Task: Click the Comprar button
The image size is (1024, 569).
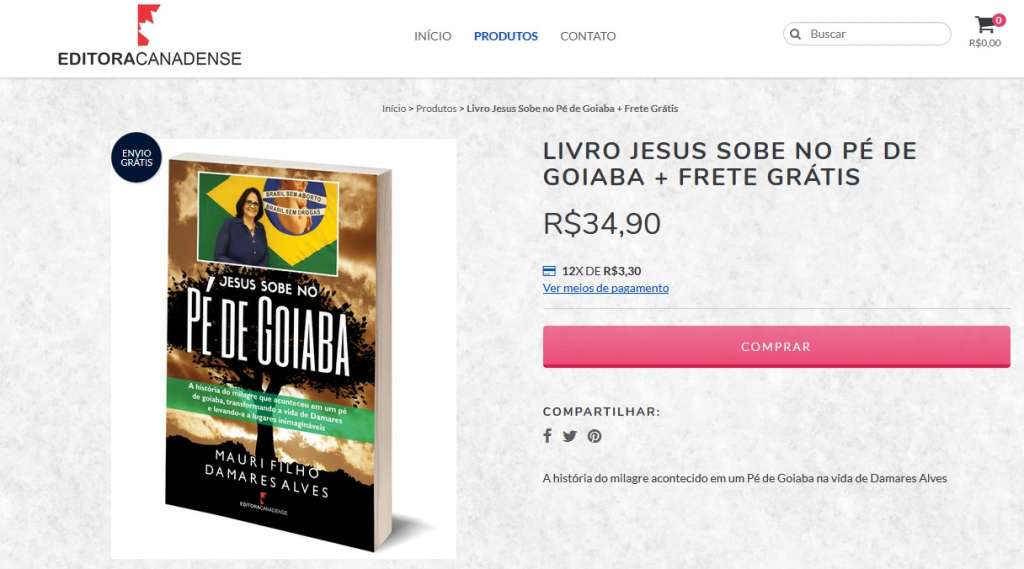Action: (x=776, y=347)
